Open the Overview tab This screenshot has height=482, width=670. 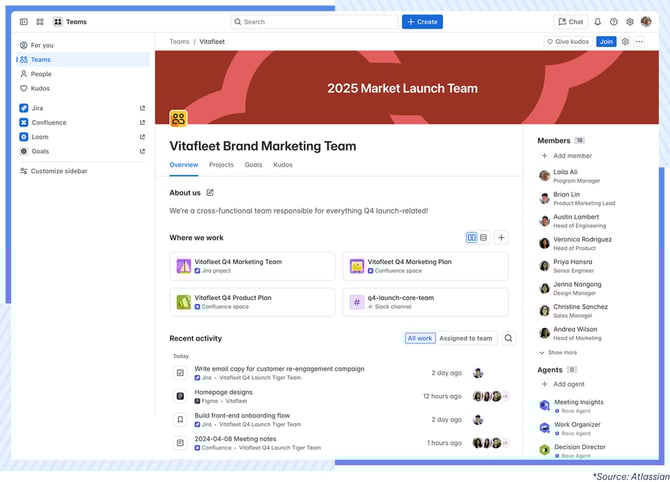(184, 165)
